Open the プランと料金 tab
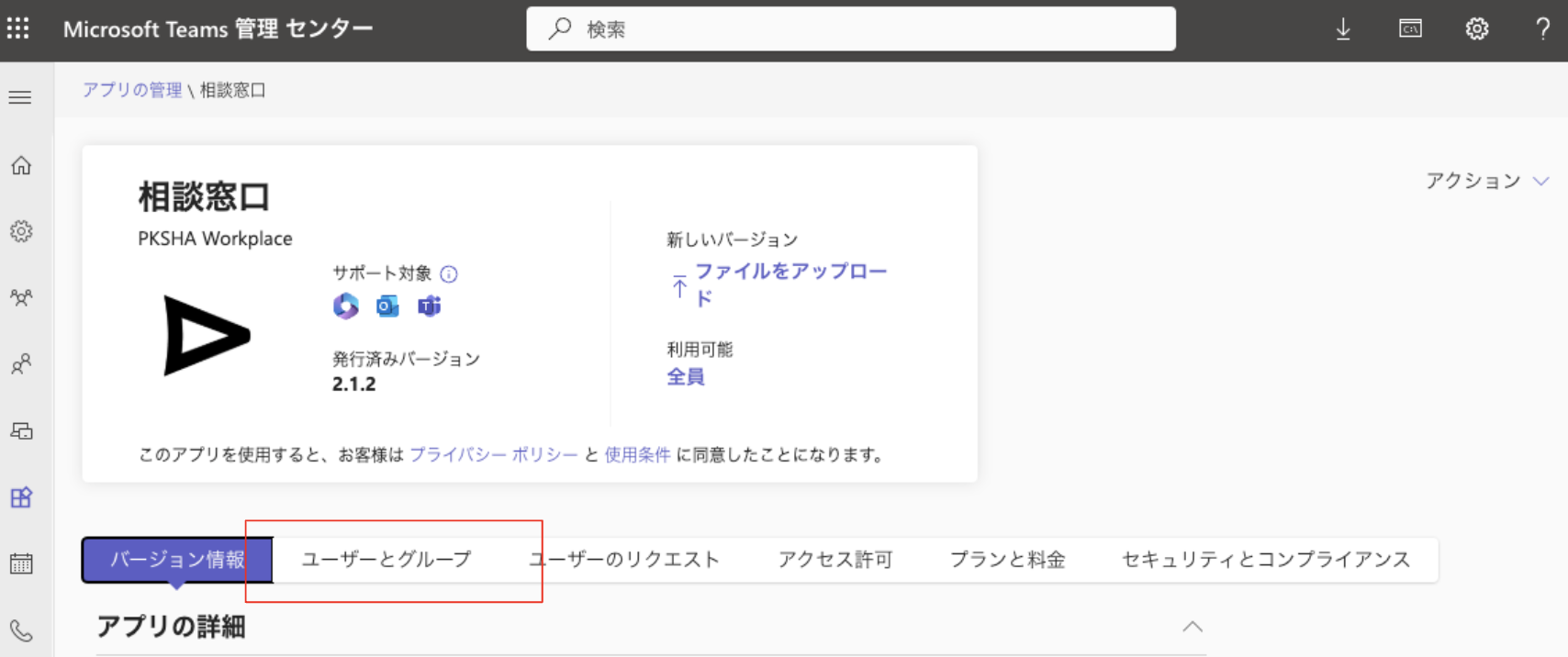The width and height of the screenshot is (1568, 657). [x=1007, y=560]
